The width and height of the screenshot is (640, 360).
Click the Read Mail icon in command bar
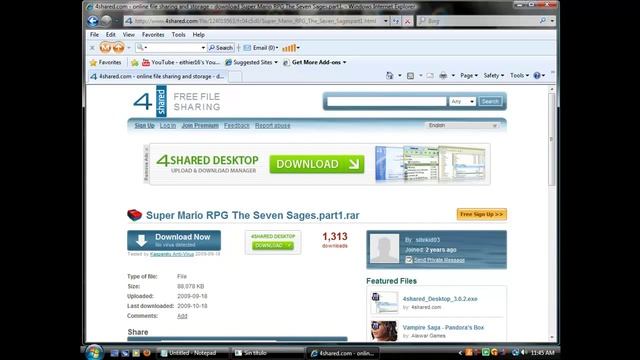click(430, 76)
